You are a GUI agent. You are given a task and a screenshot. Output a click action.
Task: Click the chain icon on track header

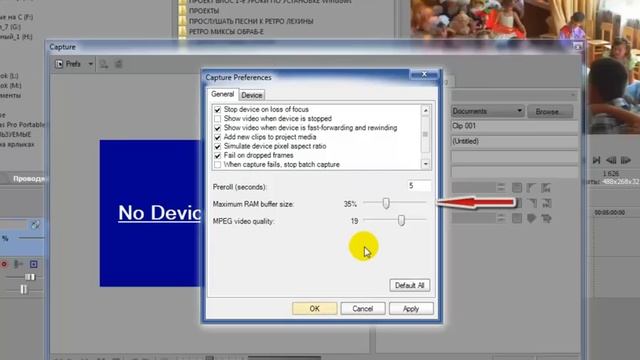36,224
